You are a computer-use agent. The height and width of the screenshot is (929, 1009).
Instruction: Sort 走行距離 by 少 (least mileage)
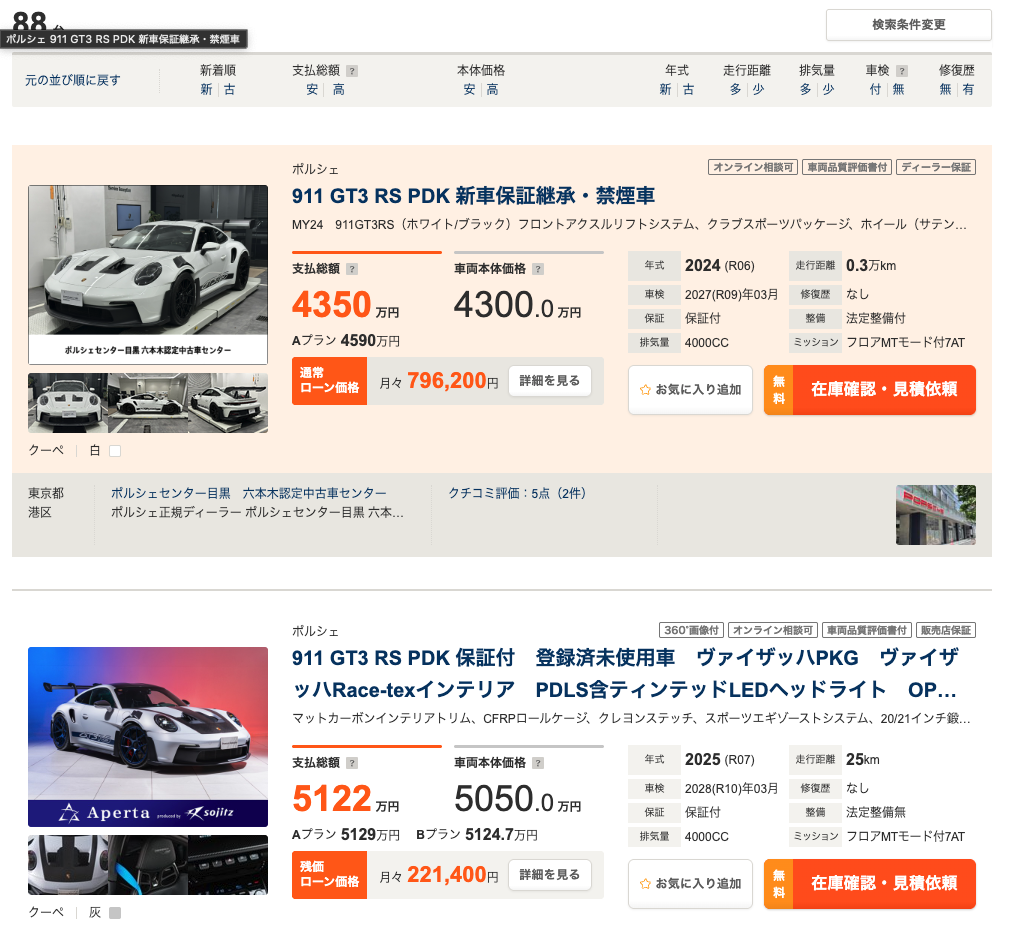point(759,89)
